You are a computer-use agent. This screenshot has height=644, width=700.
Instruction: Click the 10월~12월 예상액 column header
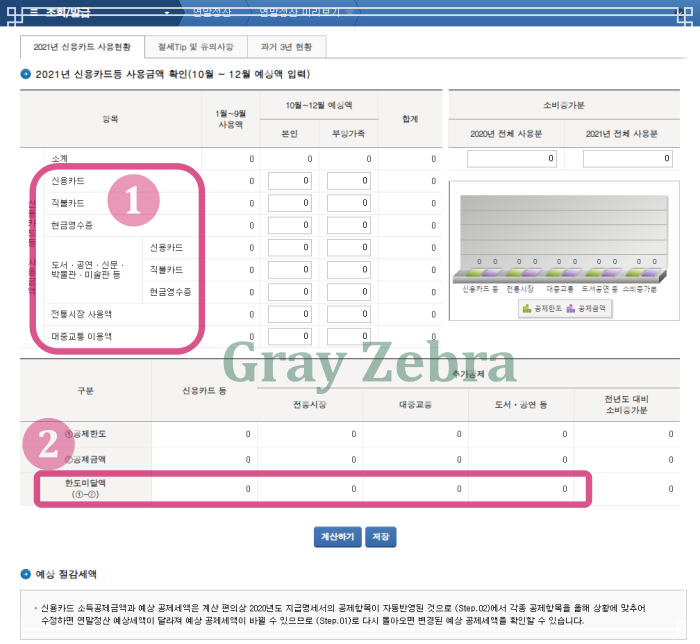pyautogui.click(x=319, y=105)
